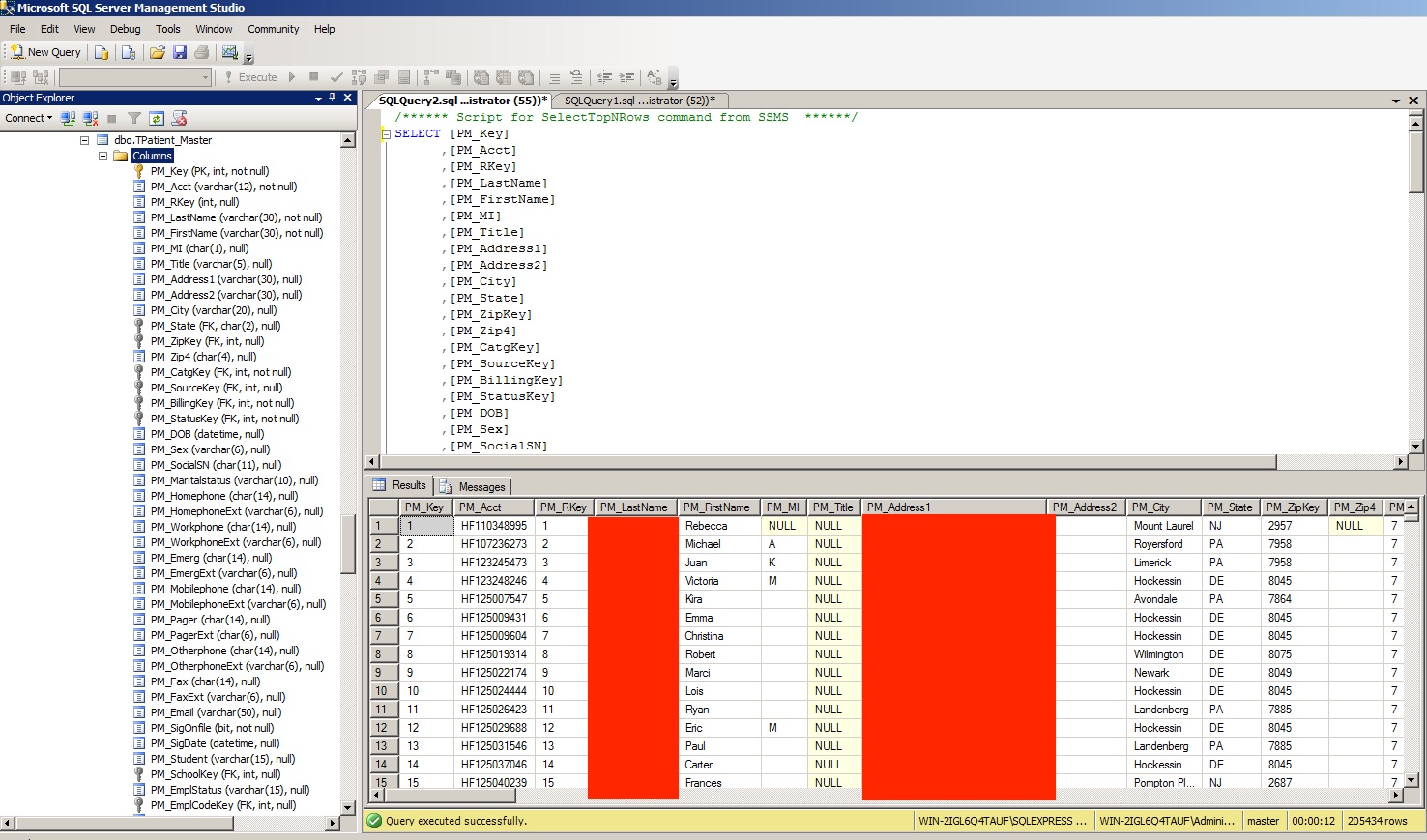Open the File menu

point(17,29)
